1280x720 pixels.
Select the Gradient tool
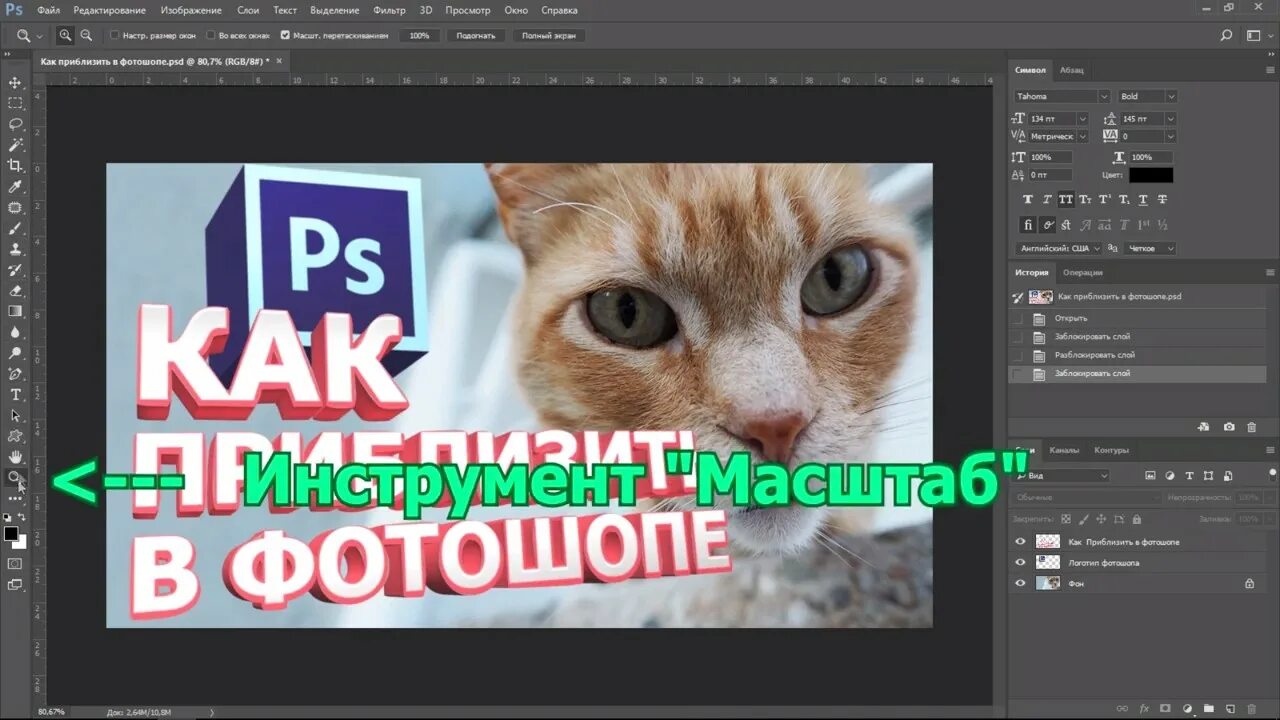pos(15,311)
